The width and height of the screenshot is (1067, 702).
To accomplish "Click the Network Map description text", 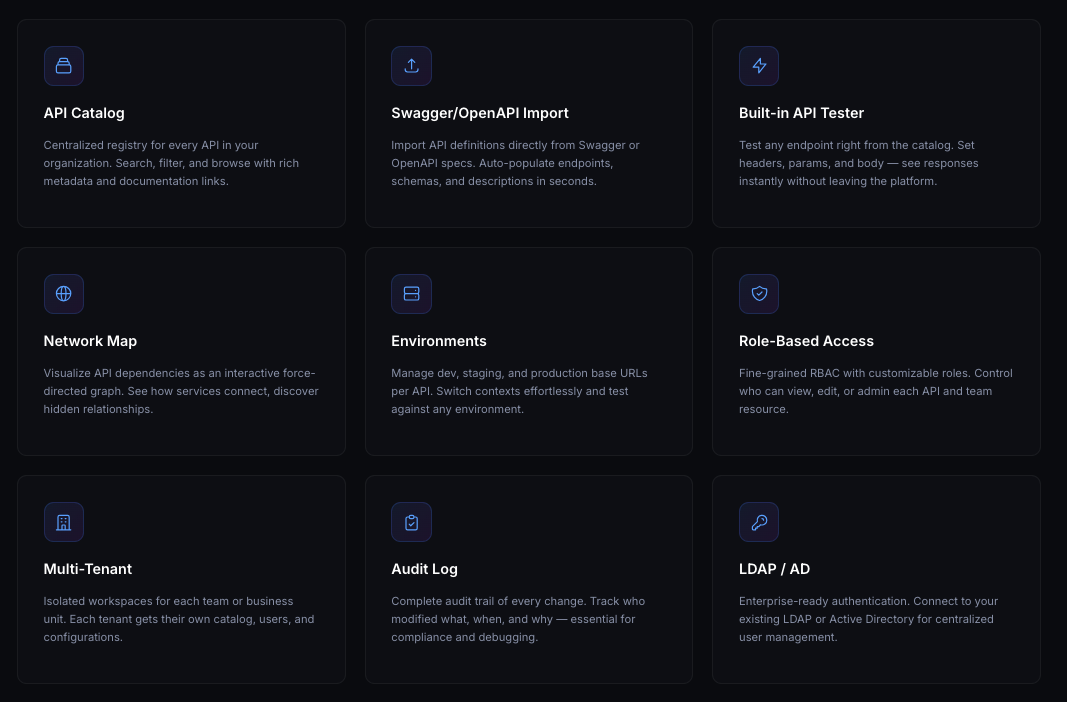I will coord(181,391).
